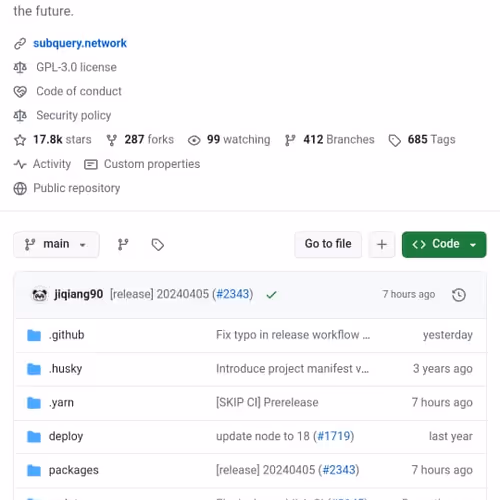Click the last year timestamp
This screenshot has width=500, height=500.
pos(451,436)
